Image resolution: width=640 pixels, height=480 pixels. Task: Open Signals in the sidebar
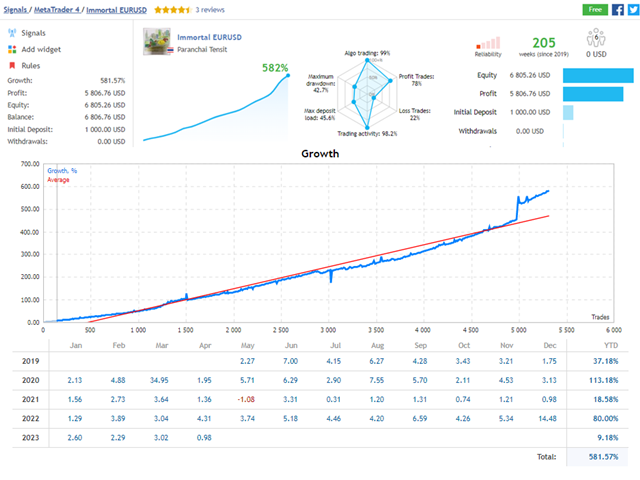tap(33, 33)
